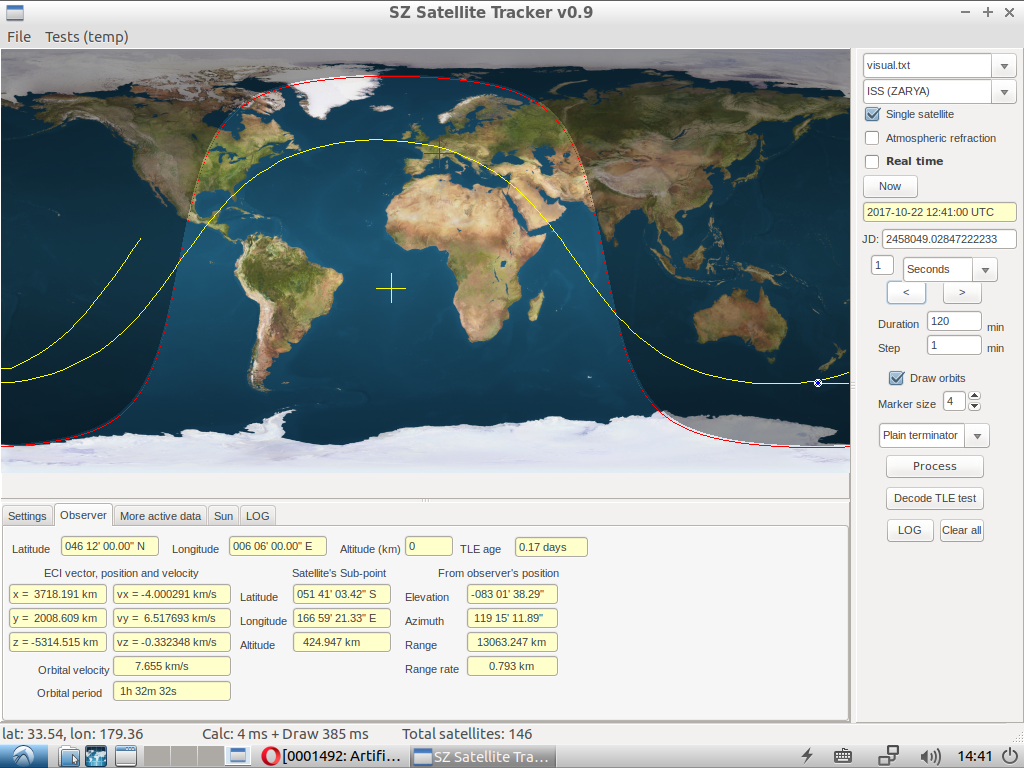1024x768 pixels.
Task: Open the File menu
Action: click(19, 37)
